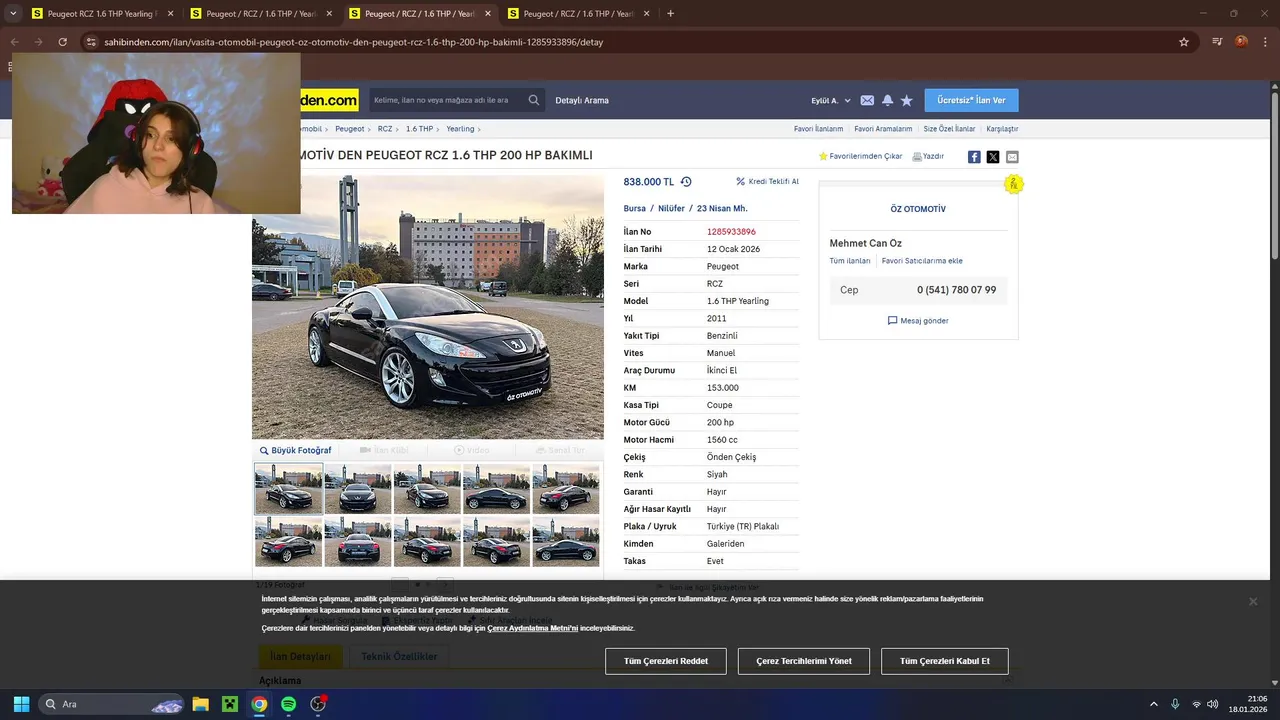1280x720 pixels.
Task: Open Detaylı Arama link
Action: coord(582,100)
